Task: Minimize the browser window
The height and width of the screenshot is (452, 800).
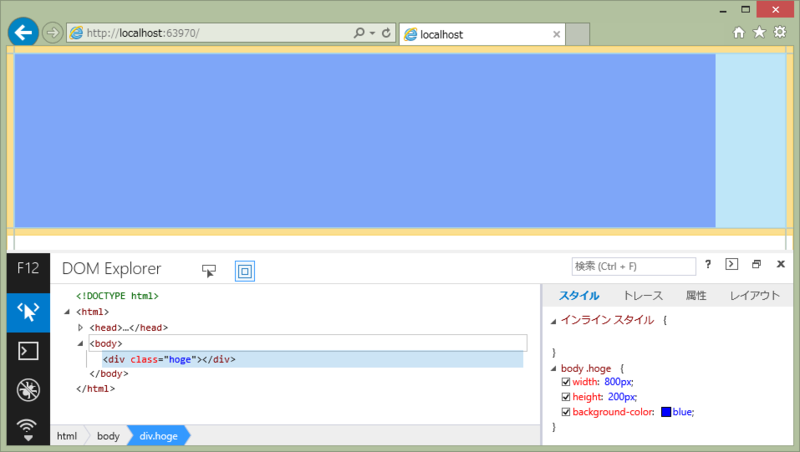Action: 723,10
